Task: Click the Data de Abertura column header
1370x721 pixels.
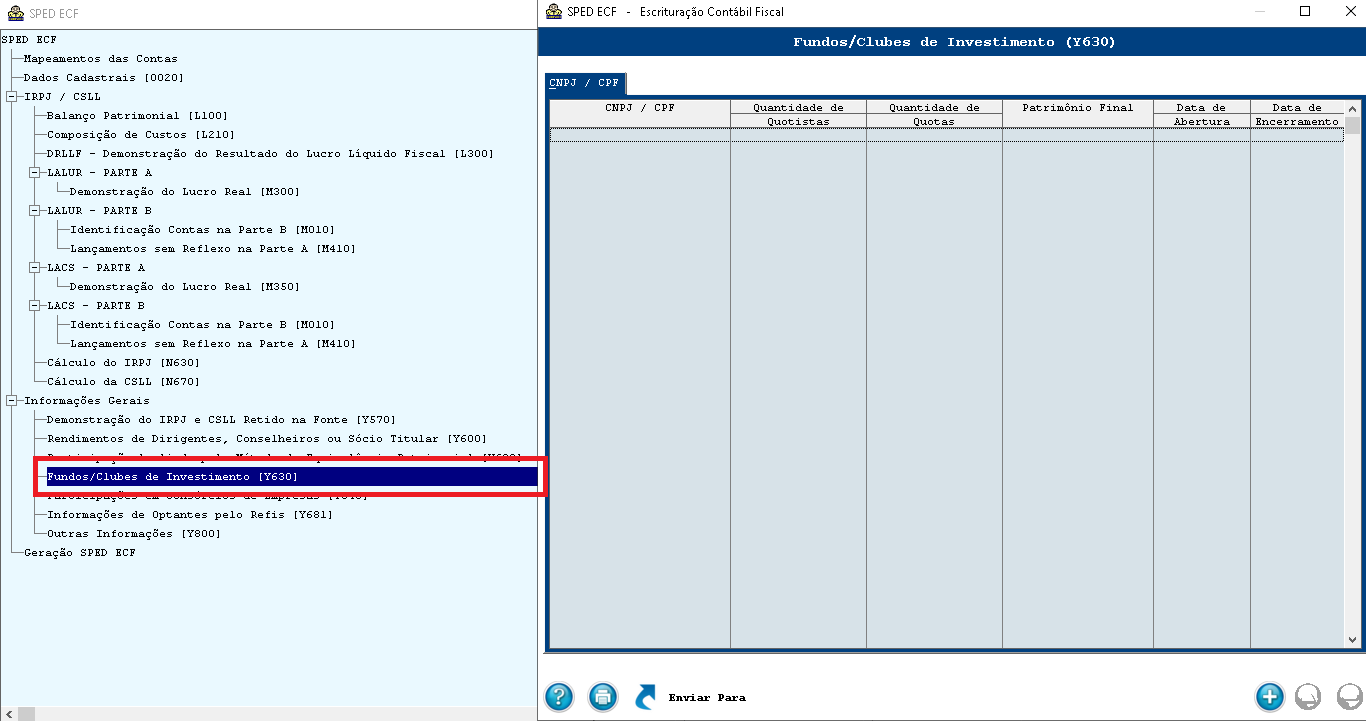Action: coord(1201,114)
